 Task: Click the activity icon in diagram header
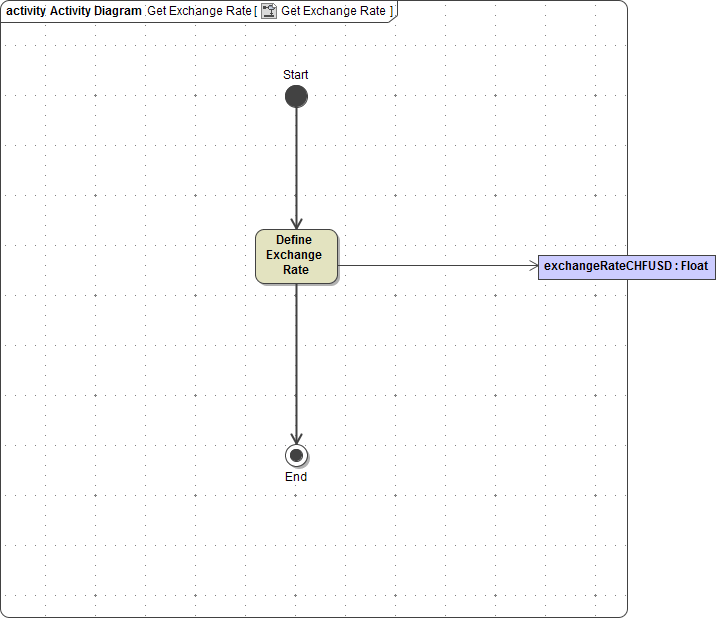269,10
